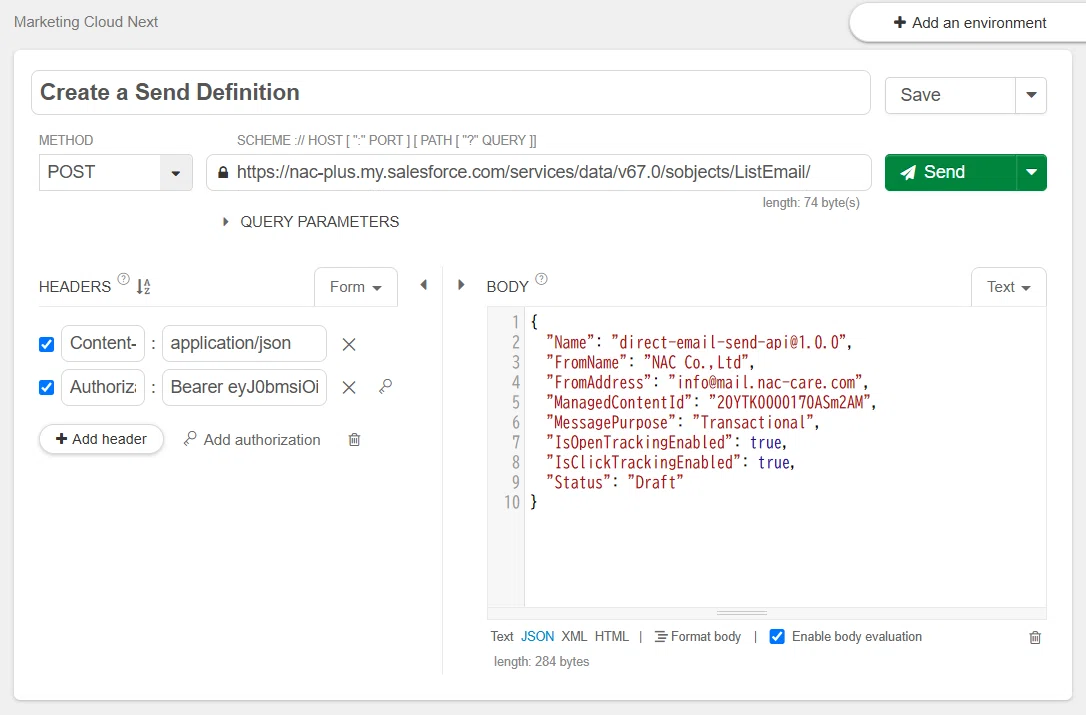Viewport: 1086px width, 715px height.
Task: Toggle the Authorization header checkbox
Action: click(46, 387)
